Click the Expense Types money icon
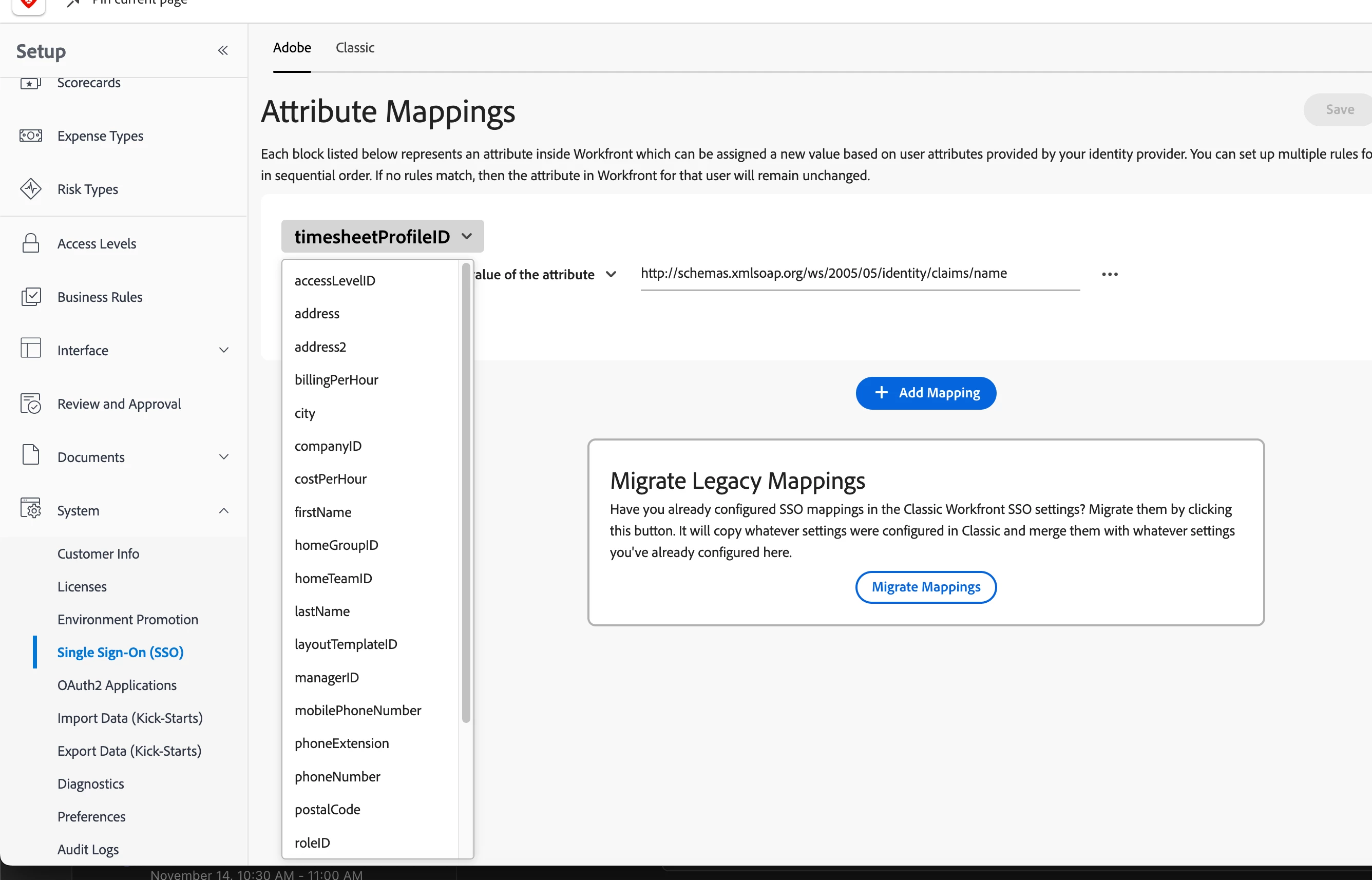1372x880 pixels. (x=31, y=136)
